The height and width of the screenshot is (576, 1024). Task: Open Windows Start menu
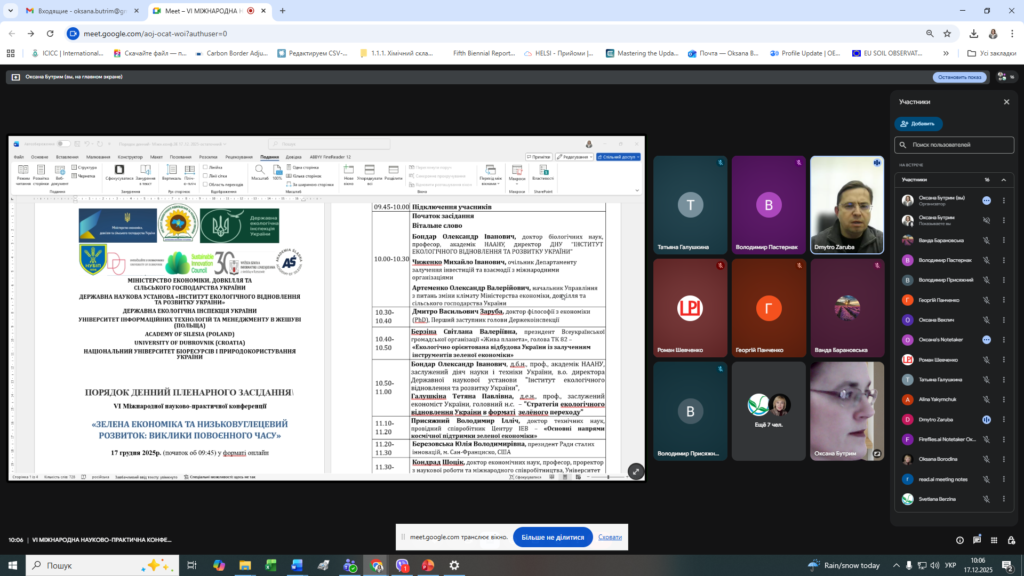point(13,565)
